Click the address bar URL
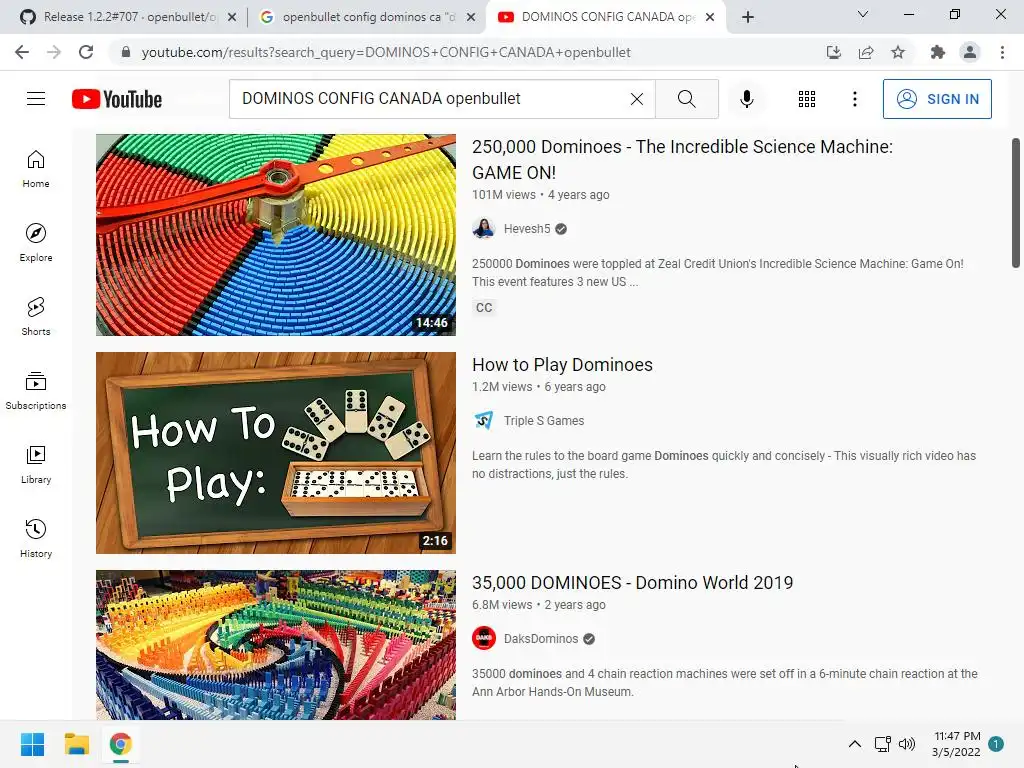Viewport: 1024px width, 768px height. click(x=385, y=52)
